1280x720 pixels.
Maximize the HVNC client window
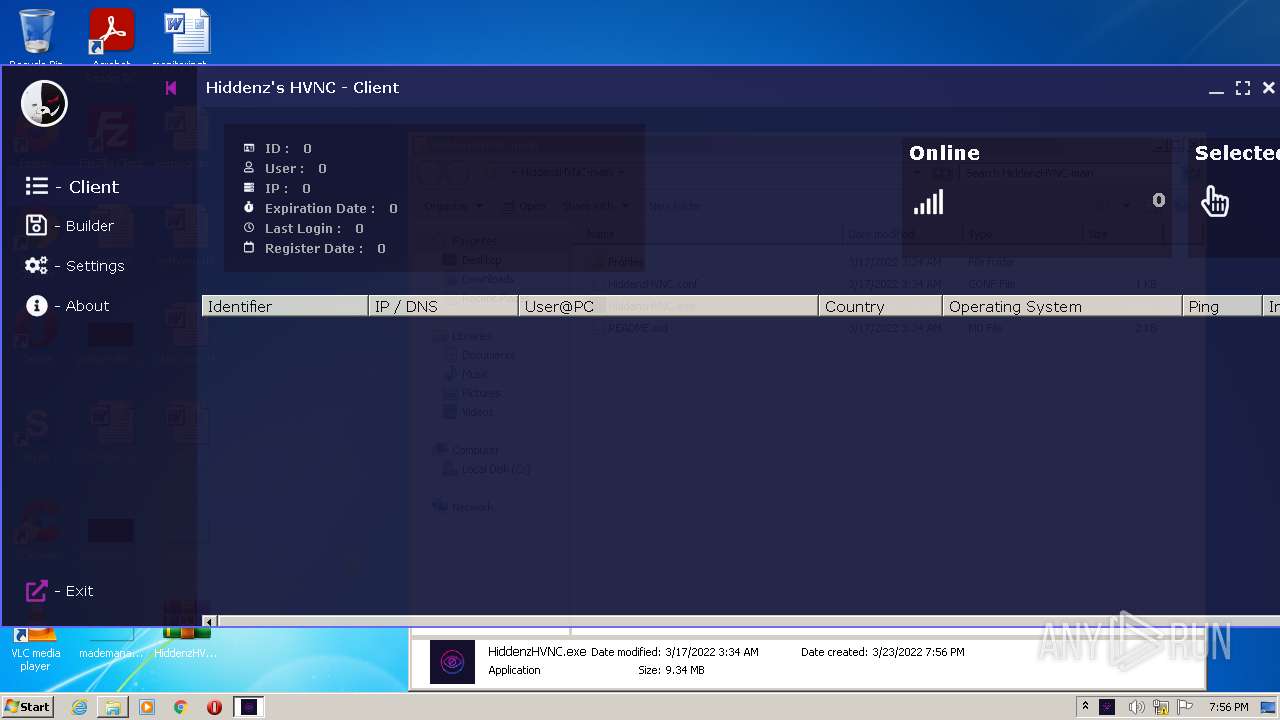click(1243, 88)
